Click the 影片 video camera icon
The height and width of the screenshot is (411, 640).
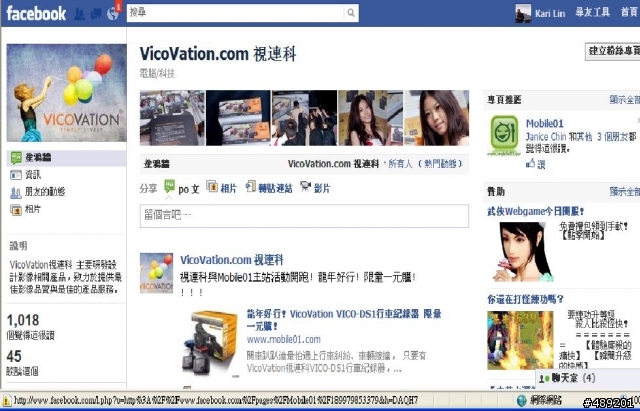pos(305,186)
